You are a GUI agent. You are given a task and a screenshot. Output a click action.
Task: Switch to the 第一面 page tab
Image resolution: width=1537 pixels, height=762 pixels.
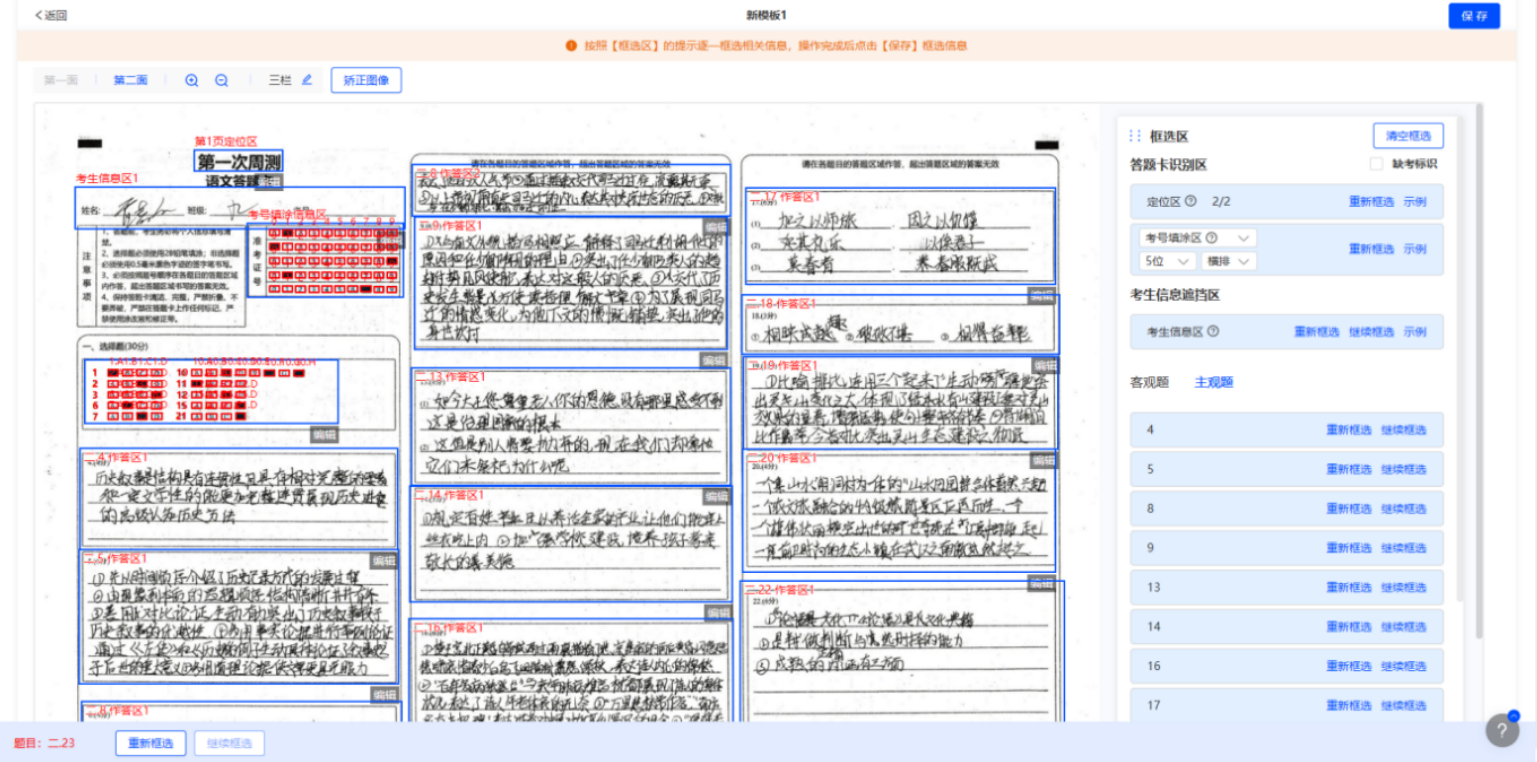[x=61, y=80]
